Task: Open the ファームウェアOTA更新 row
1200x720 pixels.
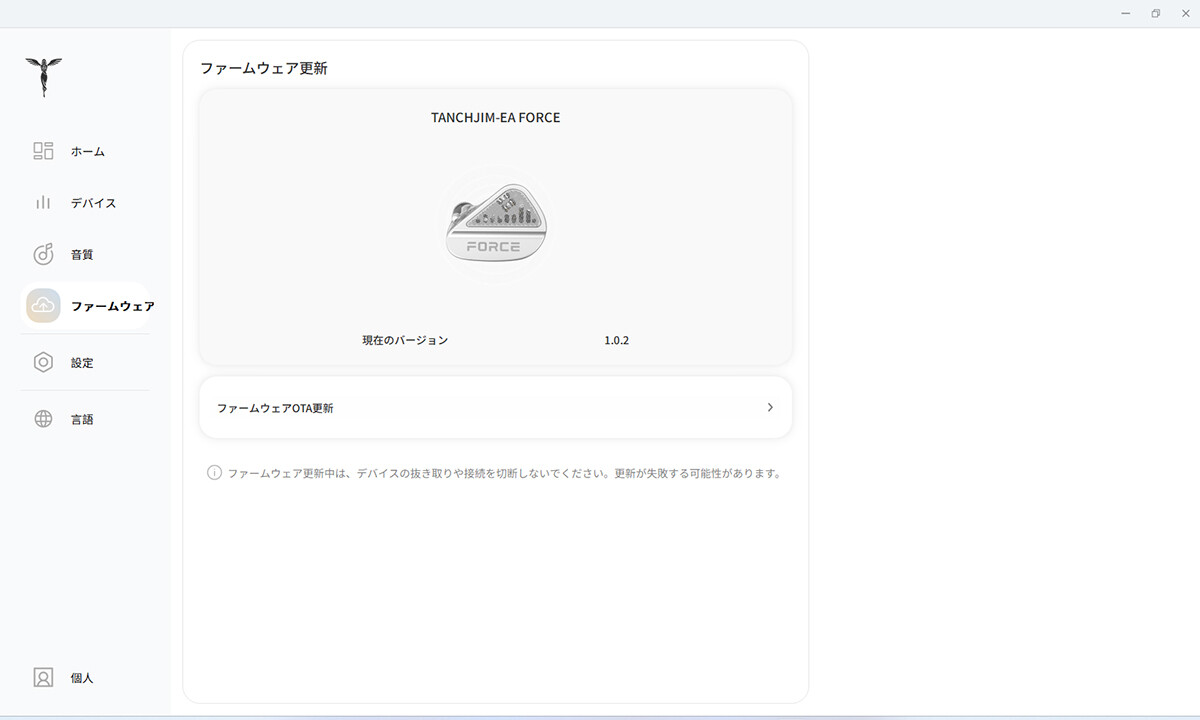Action: pos(496,407)
